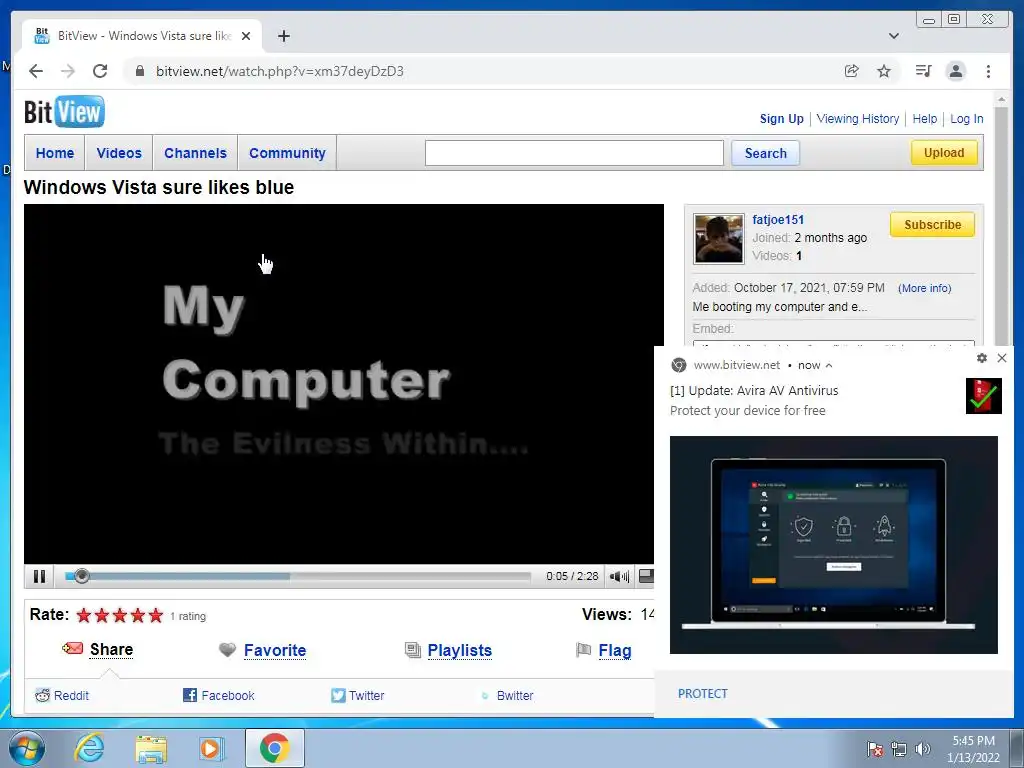Open the Help link

(x=924, y=119)
